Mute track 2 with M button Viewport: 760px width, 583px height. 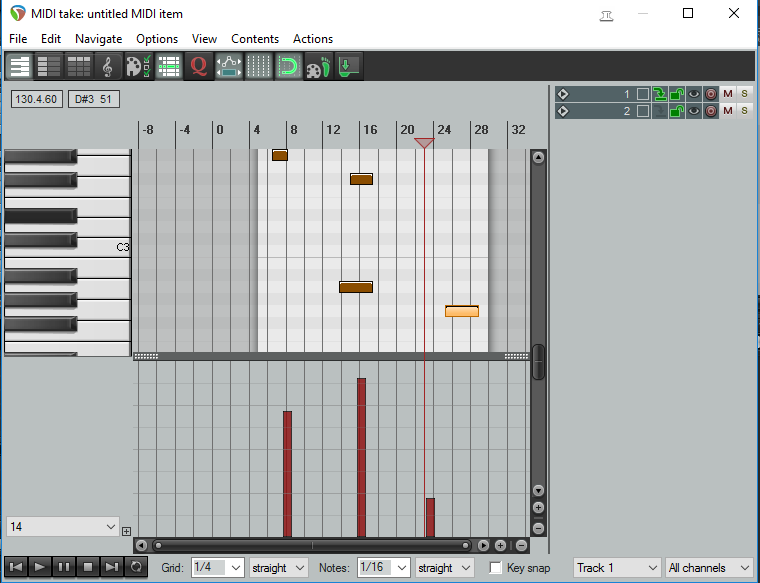tap(728, 111)
